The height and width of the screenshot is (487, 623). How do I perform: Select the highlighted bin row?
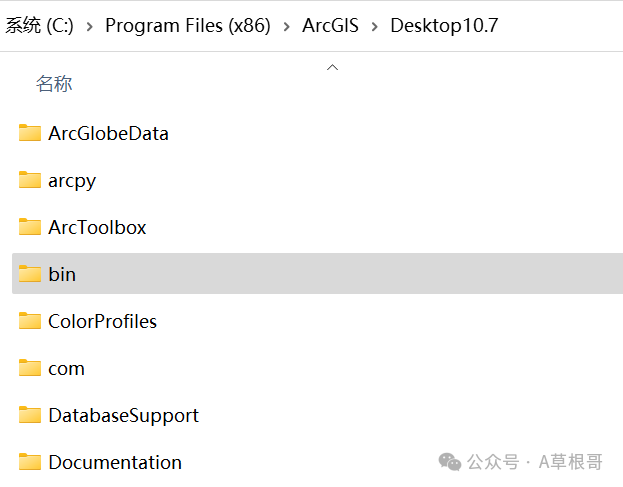pyautogui.click(x=317, y=274)
